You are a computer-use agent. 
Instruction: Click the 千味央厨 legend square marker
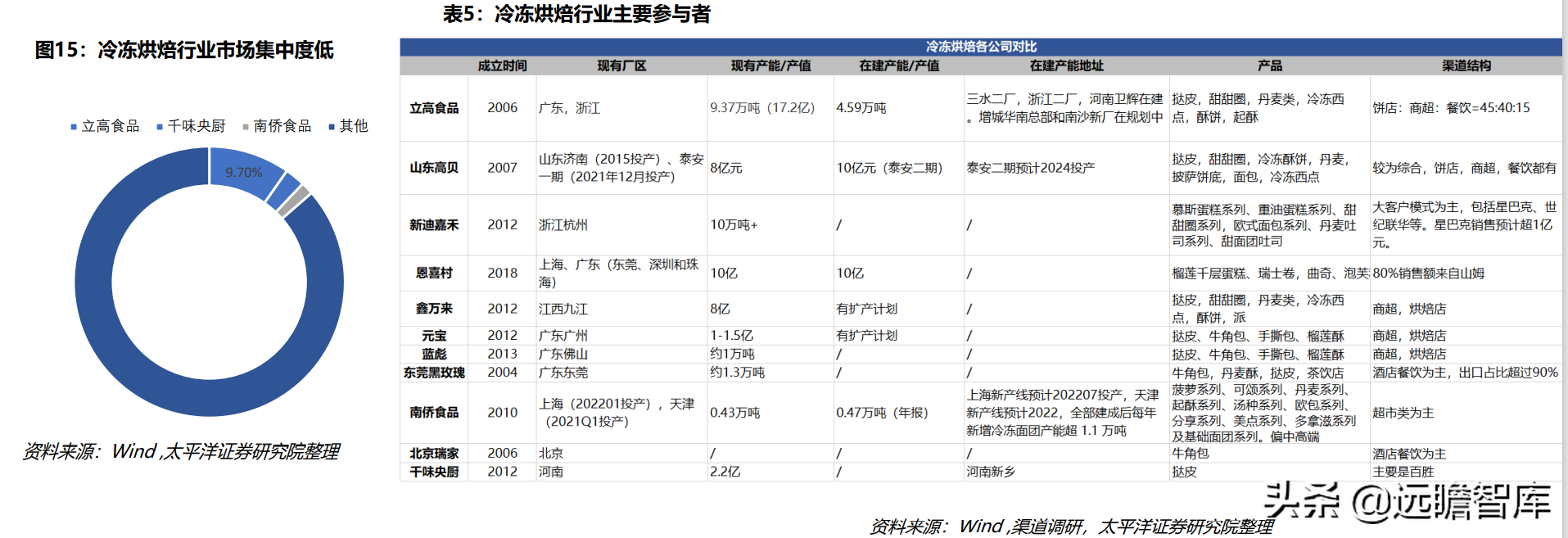160,127
